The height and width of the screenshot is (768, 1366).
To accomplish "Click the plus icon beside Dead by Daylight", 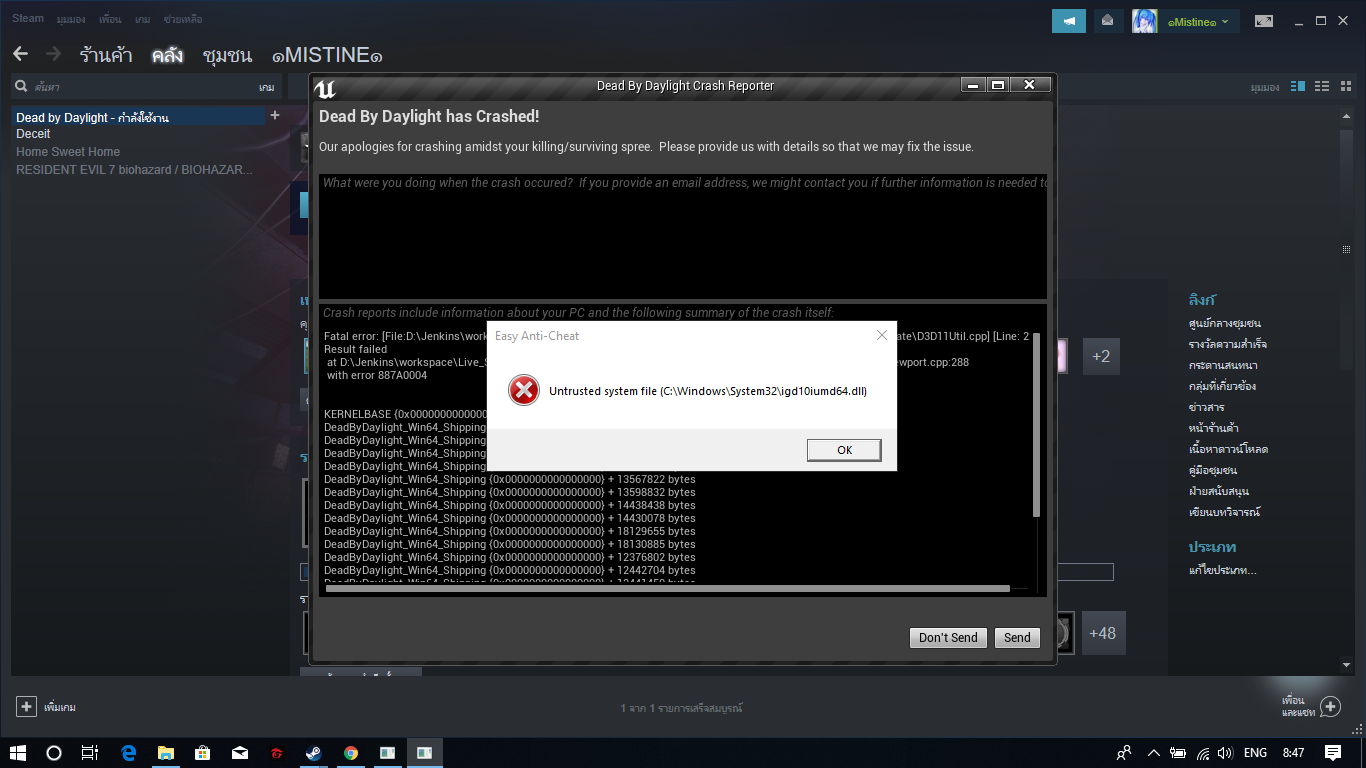I will pyautogui.click(x=275, y=116).
